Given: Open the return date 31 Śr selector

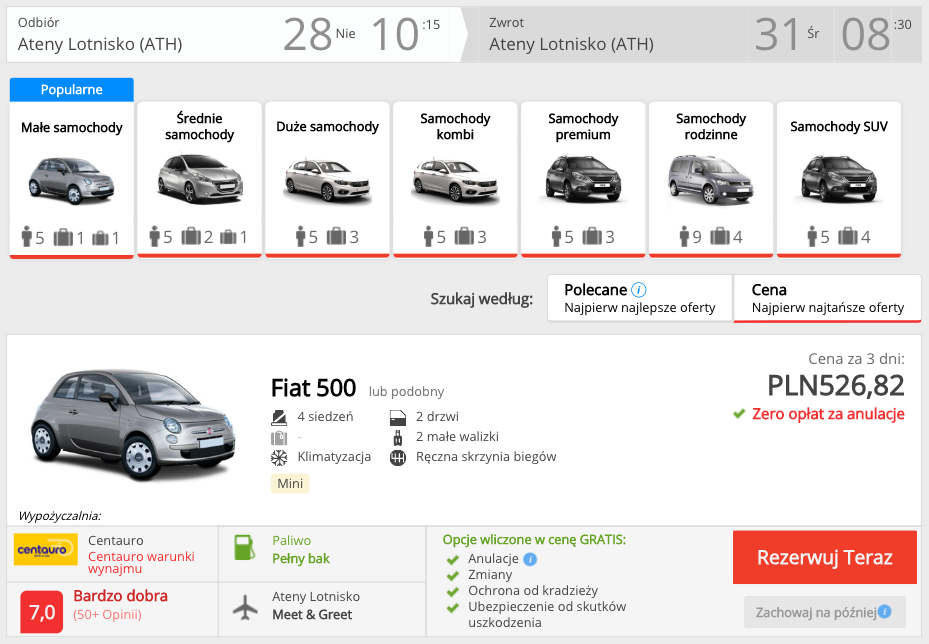Looking at the screenshot, I should tap(787, 34).
